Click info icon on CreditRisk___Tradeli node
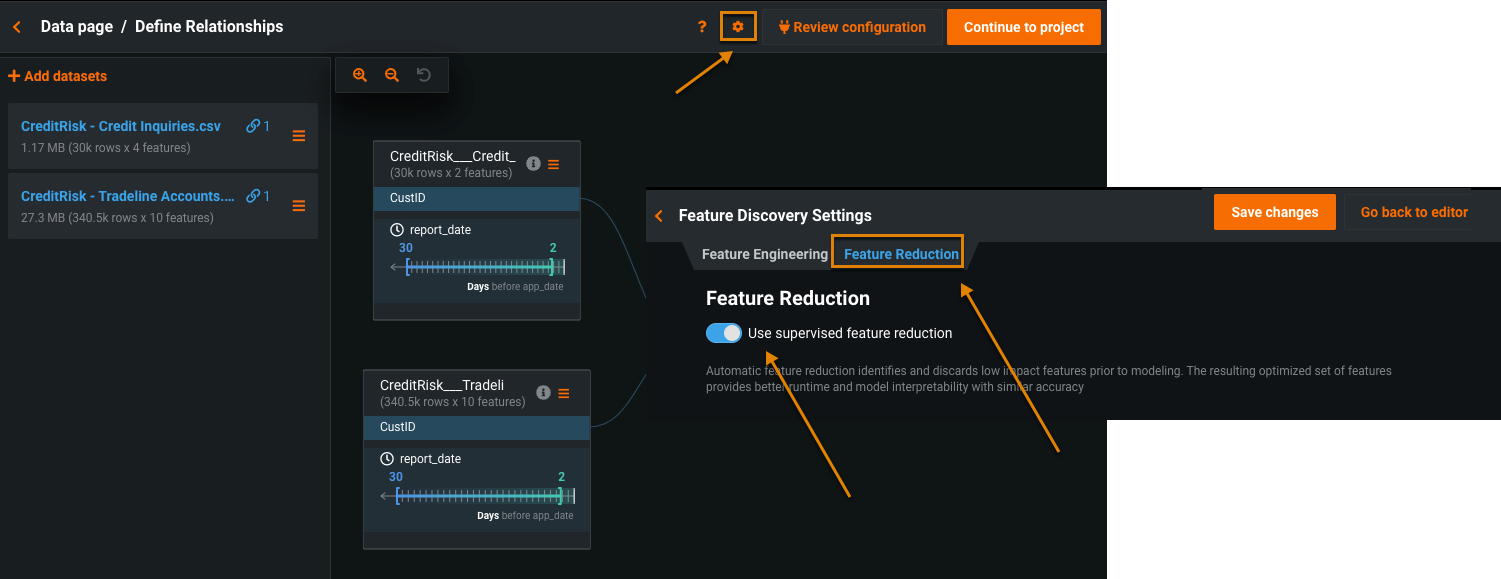Screen dimensions: 1501x579 [543, 393]
